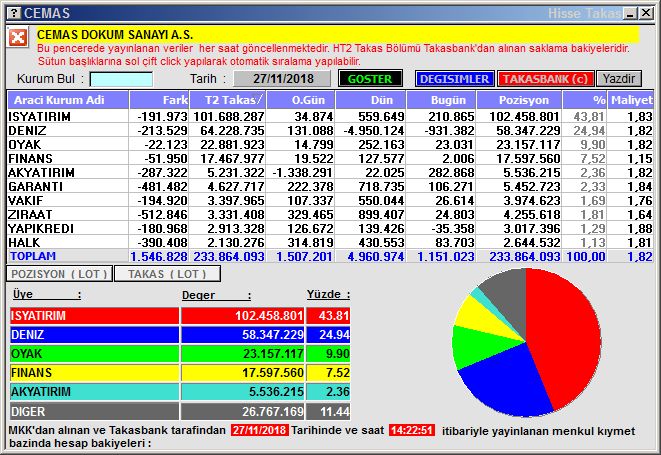
Task: Click Dün value -4.950.124 for DENIZ
Action: [x=373, y=130]
